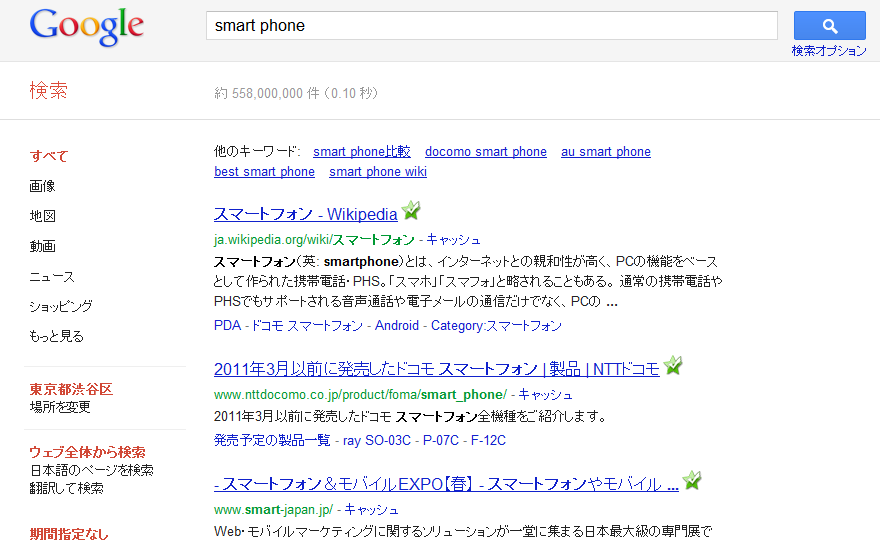Screen dimensions: 880x540
Task: Click the blue magnifier search button
Action: pyautogui.click(x=829, y=26)
